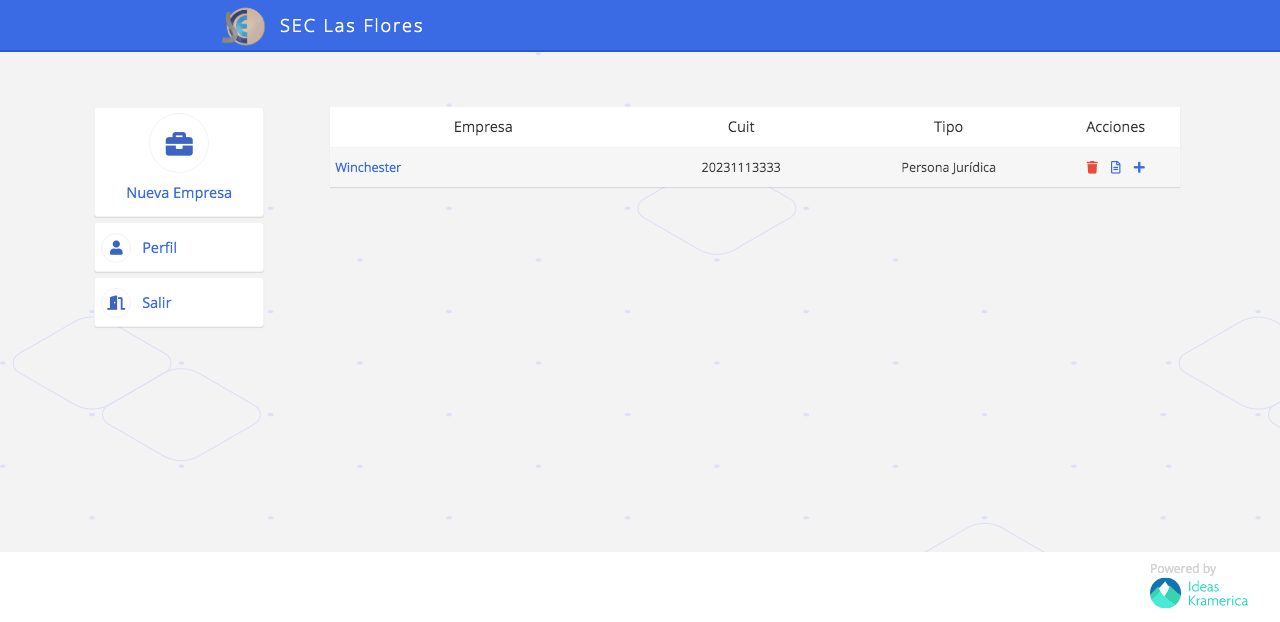Click the Tipo column header
This screenshot has height=622, width=1280.
click(x=948, y=127)
